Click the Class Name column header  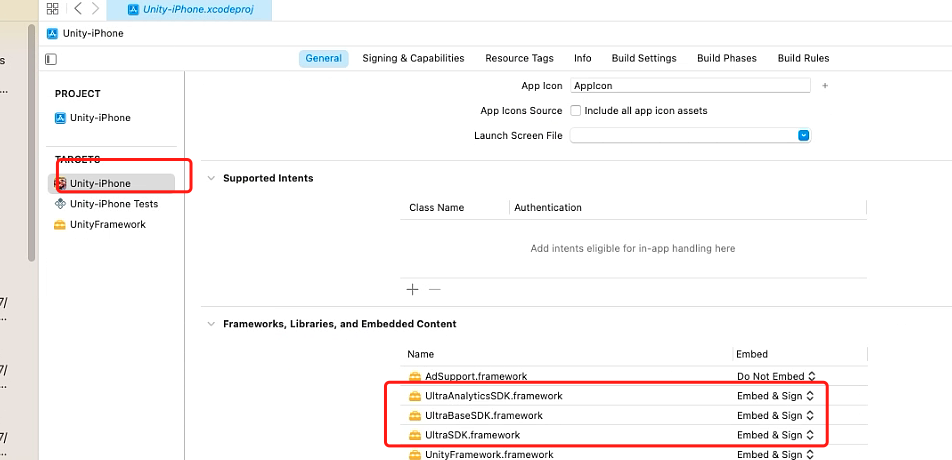click(x=437, y=208)
